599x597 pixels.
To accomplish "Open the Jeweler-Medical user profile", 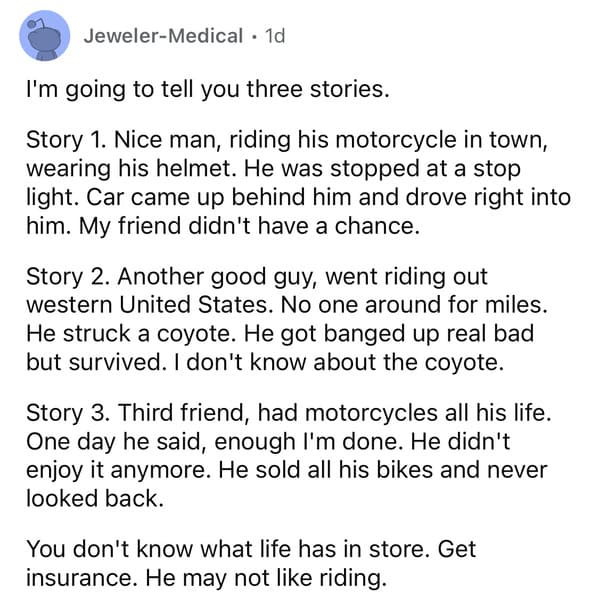I will [163, 36].
